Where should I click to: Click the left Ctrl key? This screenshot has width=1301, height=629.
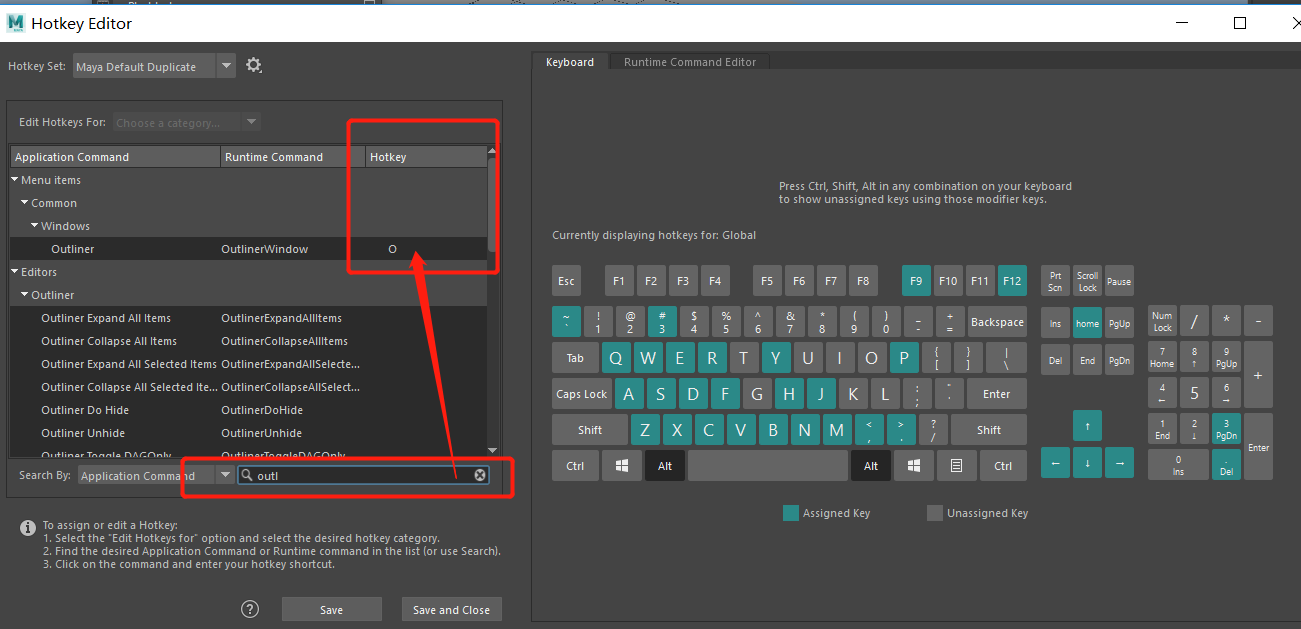(575, 465)
